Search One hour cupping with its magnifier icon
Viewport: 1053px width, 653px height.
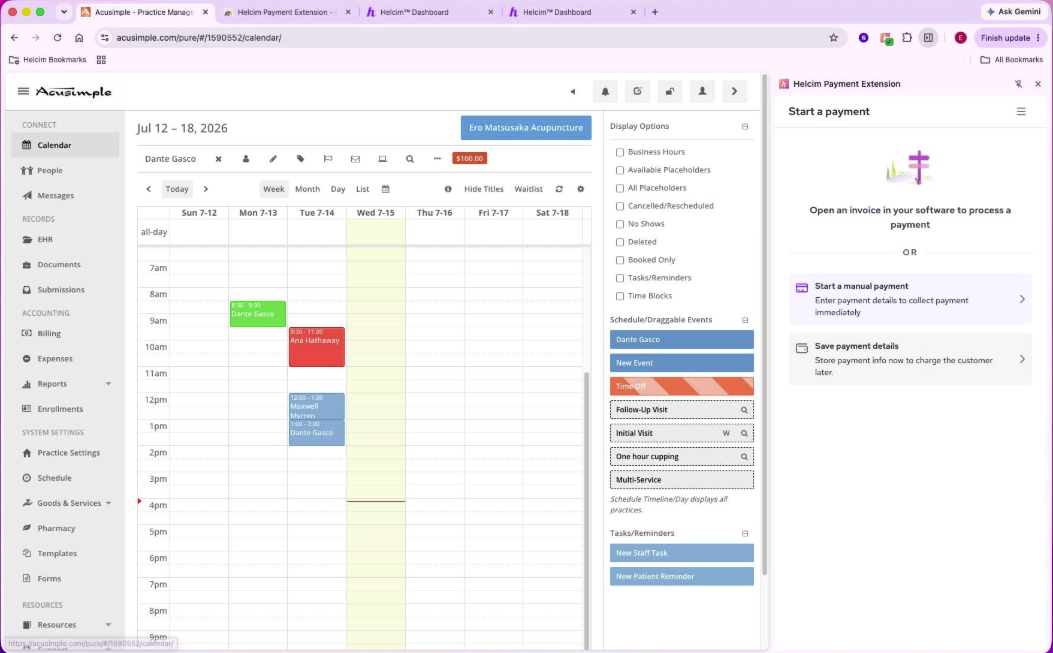744,457
